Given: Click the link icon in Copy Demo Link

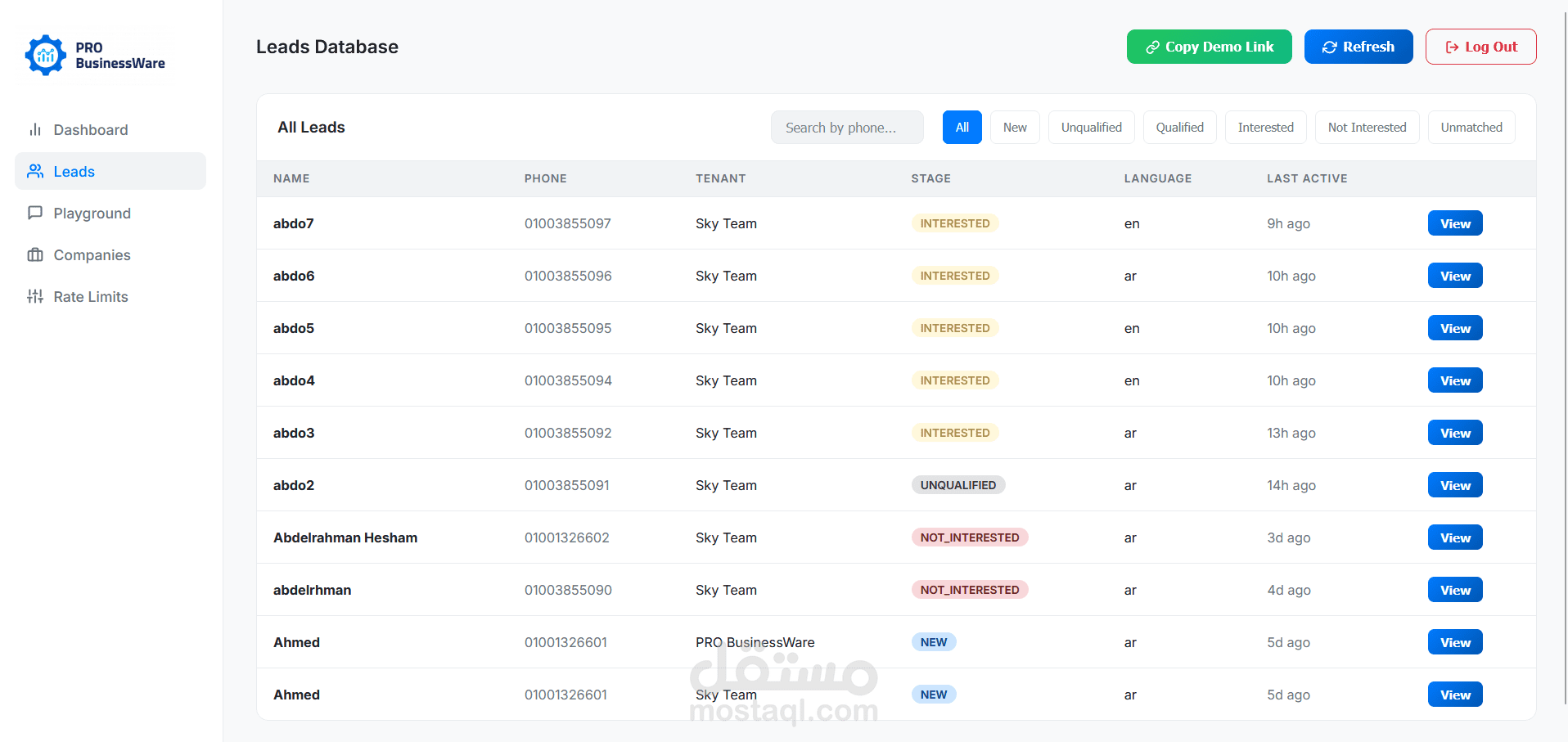Looking at the screenshot, I should click(1152, 47).
